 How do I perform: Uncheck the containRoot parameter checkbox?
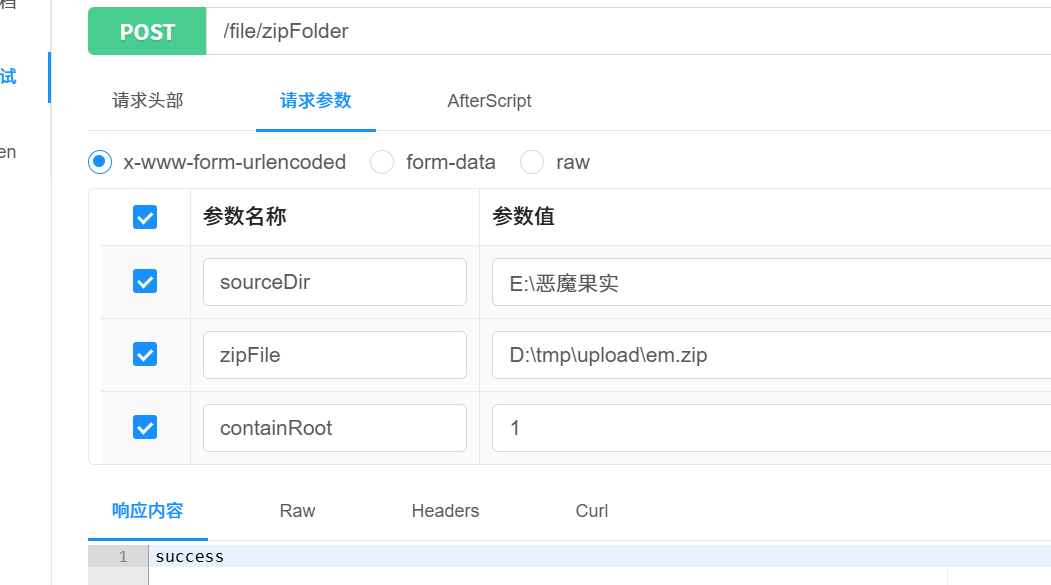tap(145, 428)
